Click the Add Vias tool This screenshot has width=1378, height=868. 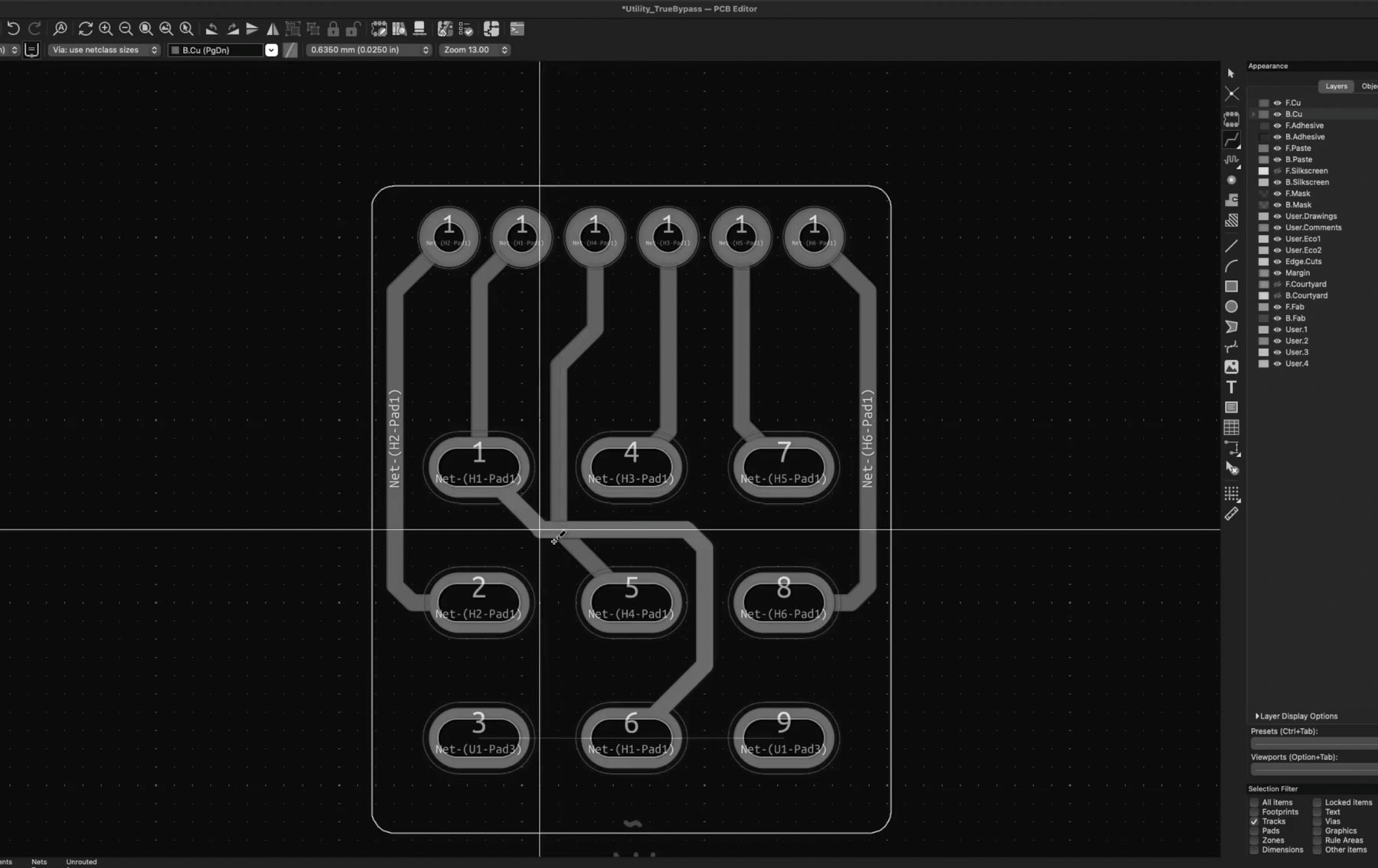click(1231, 180)
